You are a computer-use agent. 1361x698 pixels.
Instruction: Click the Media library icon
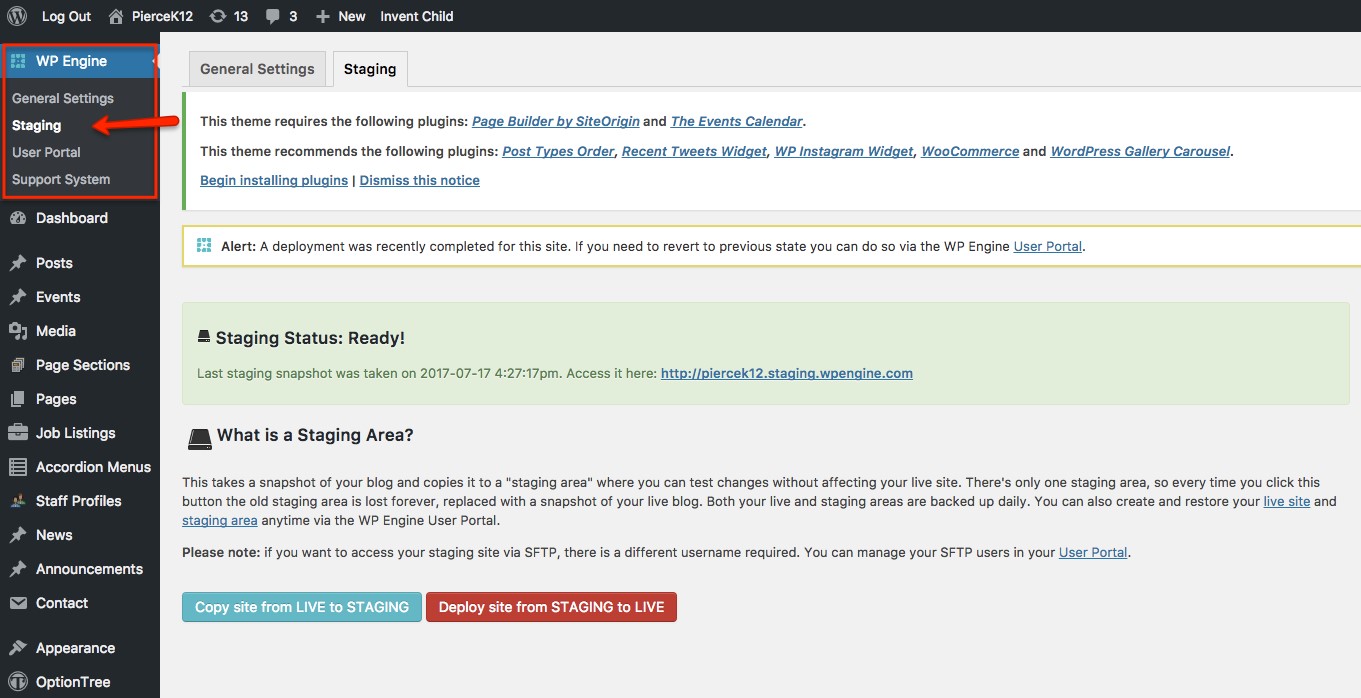pyautogui.click(x=18, y=331)
